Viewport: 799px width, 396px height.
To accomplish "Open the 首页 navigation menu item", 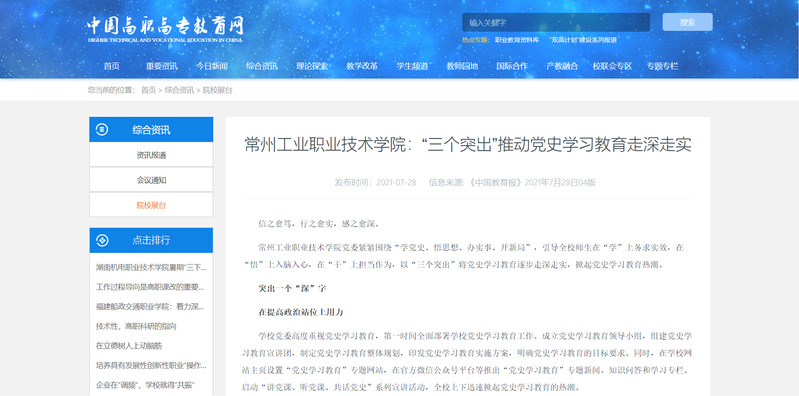I will 112,66.
